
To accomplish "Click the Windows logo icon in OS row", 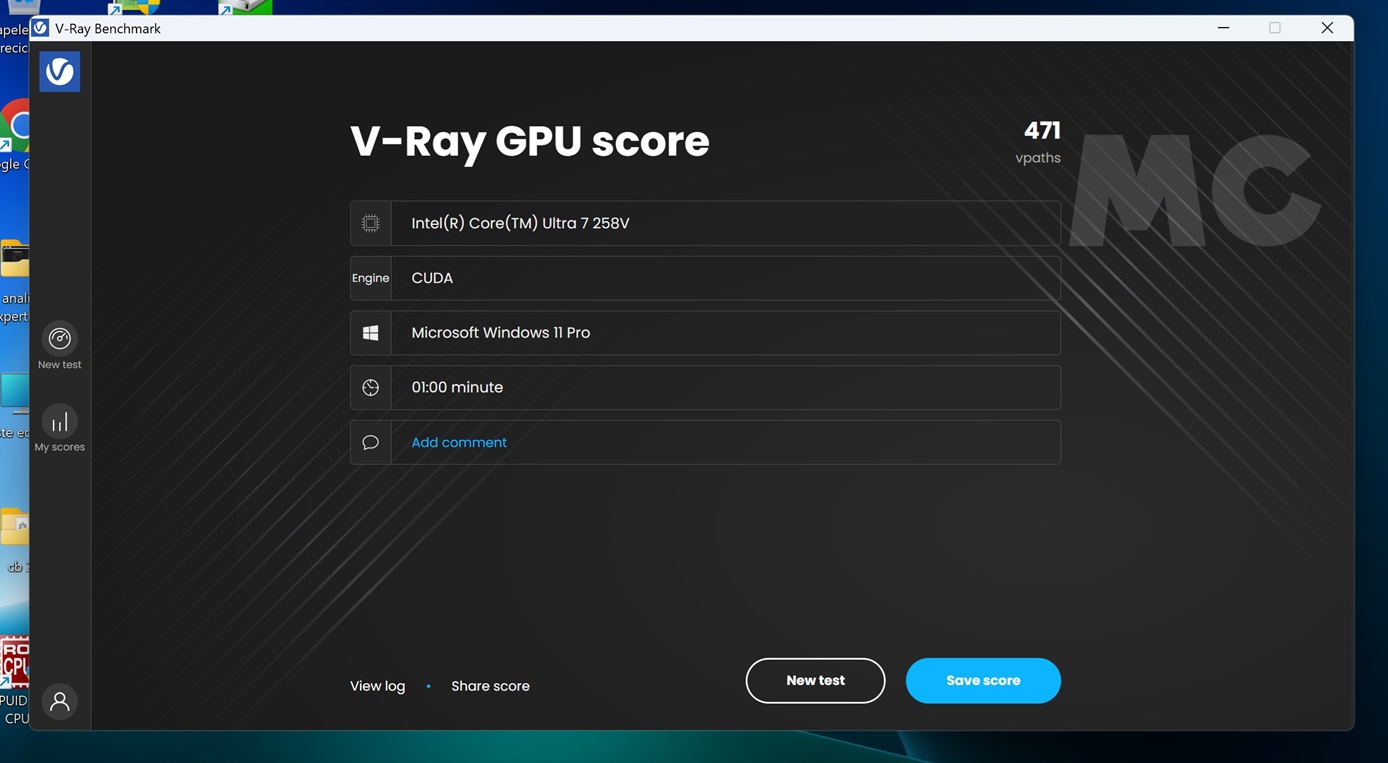I will coord(371,333).
